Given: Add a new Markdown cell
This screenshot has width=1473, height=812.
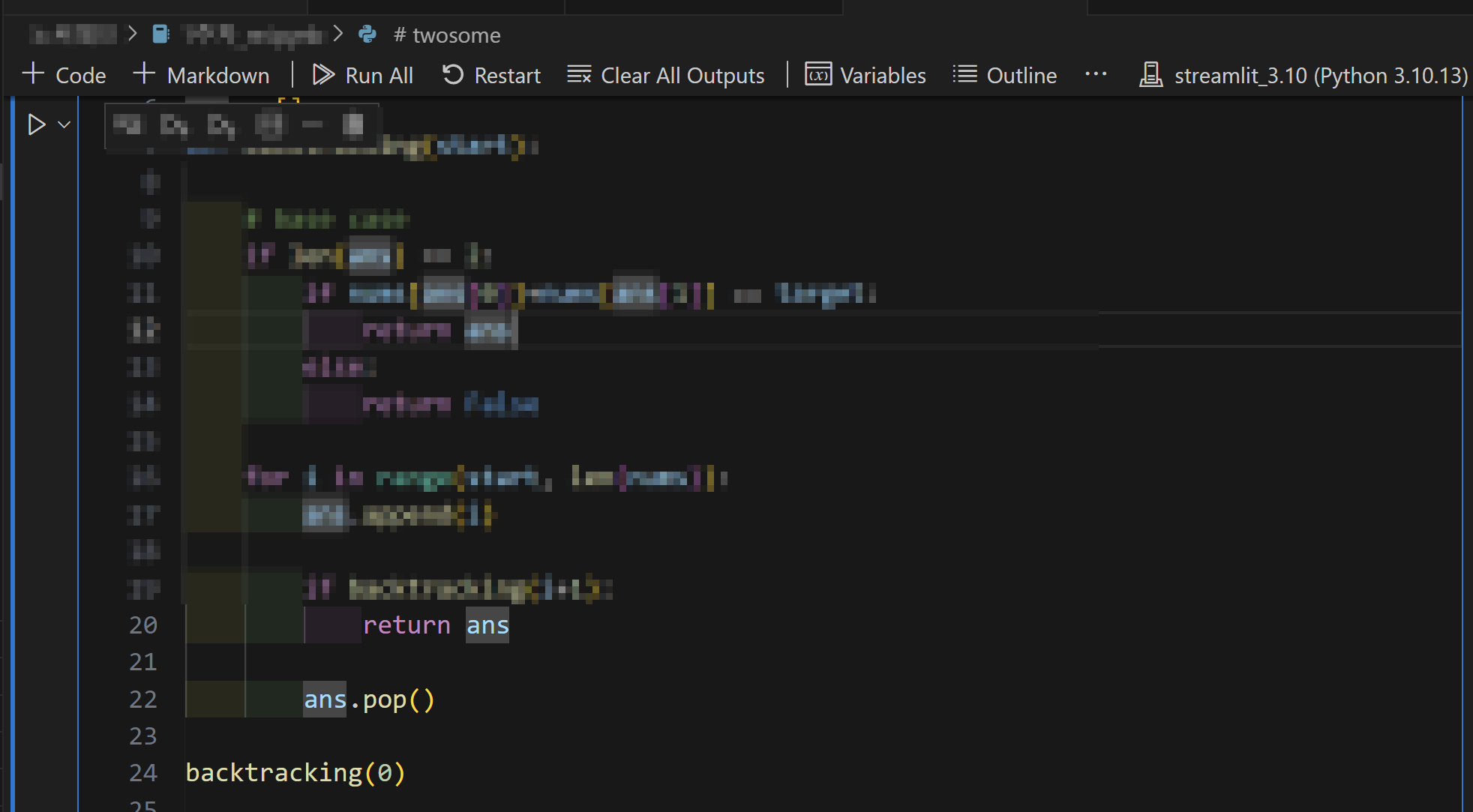Looking at the screenshot, I should pos(201,75).
